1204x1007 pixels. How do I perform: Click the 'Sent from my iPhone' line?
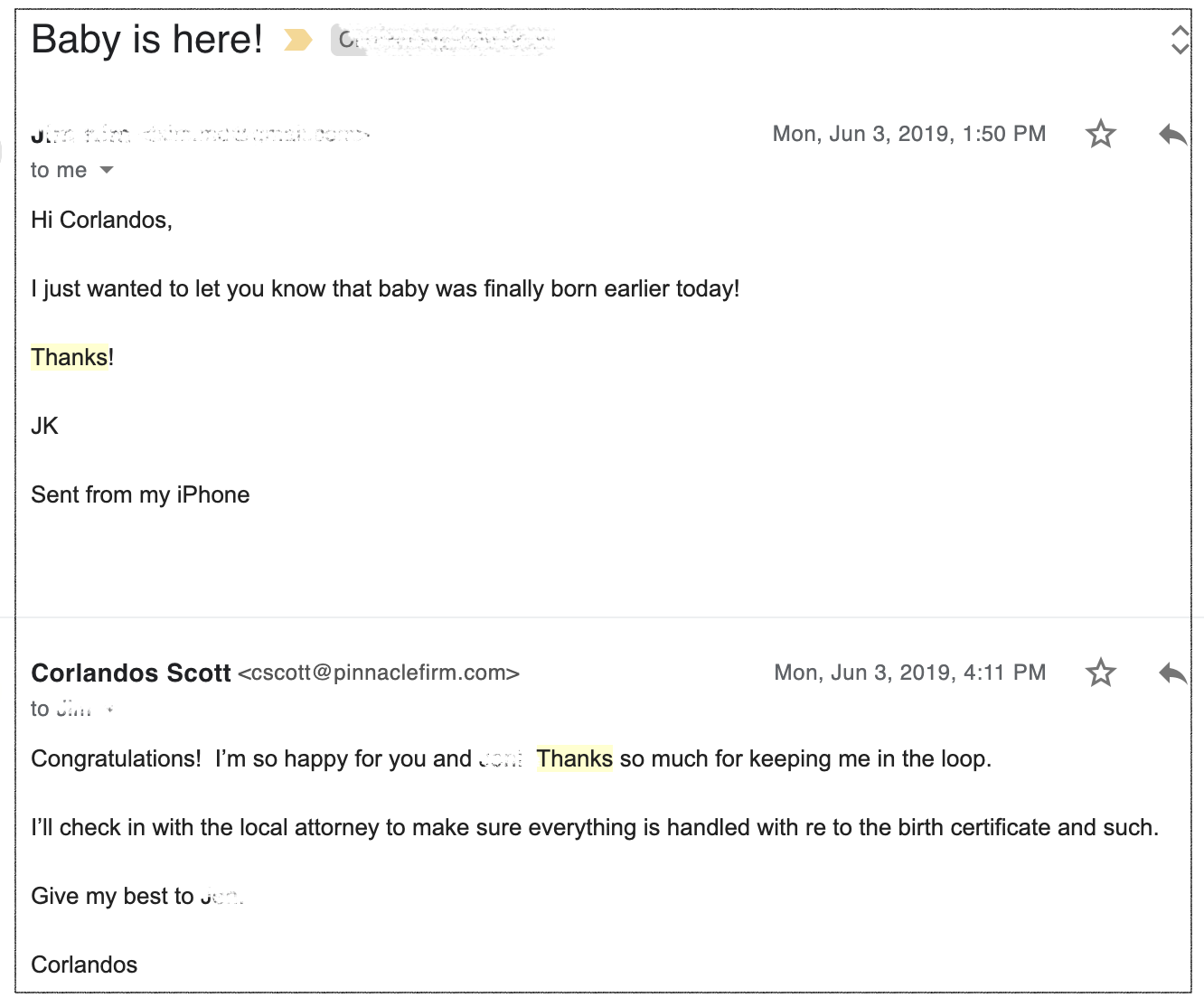[x=140, y=494]
